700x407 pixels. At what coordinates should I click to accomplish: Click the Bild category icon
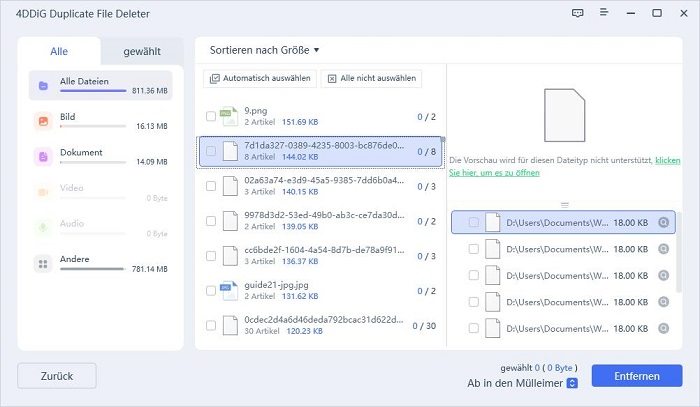point(43,120)
